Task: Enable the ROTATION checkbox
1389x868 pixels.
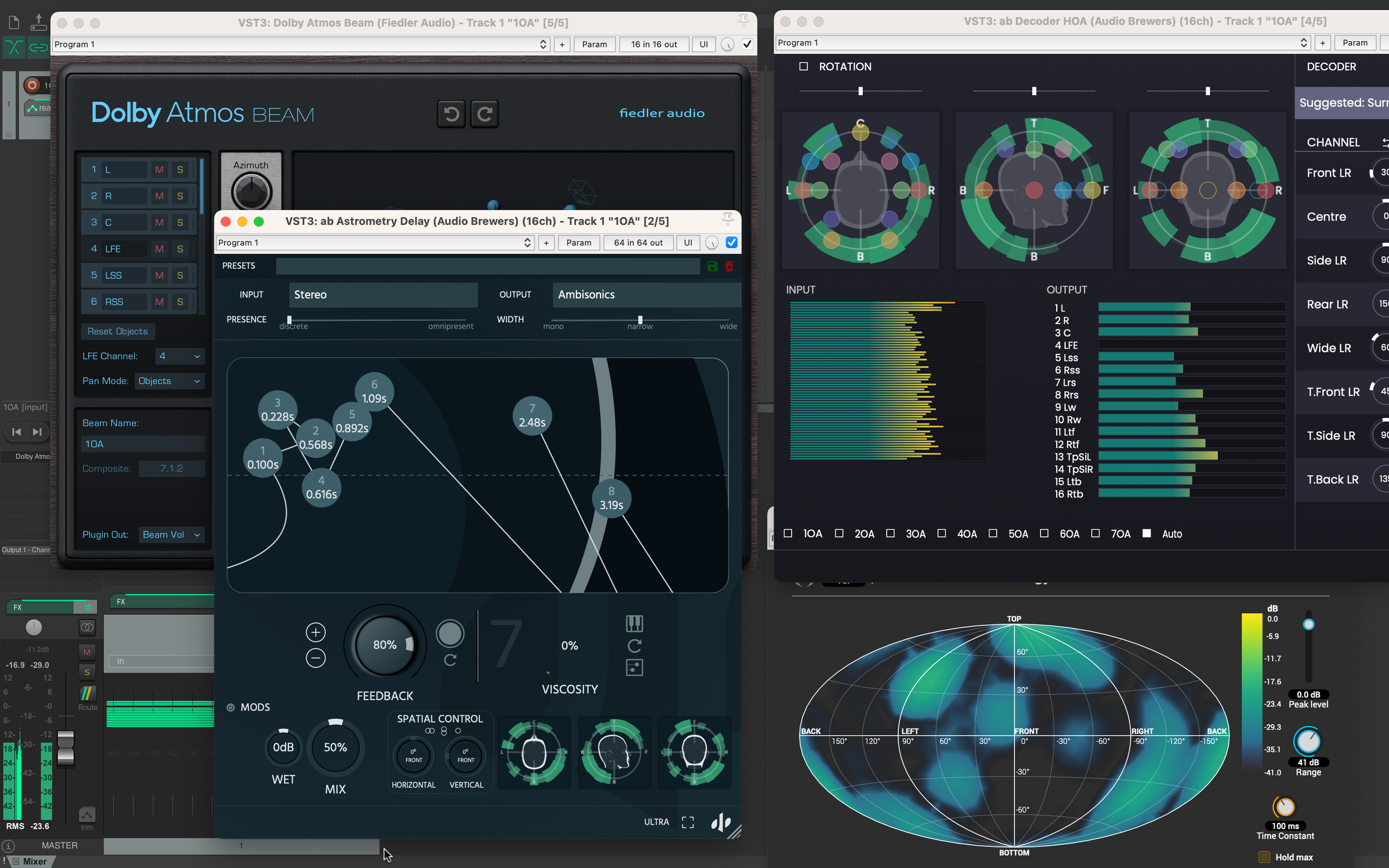Action: (803, 67)
